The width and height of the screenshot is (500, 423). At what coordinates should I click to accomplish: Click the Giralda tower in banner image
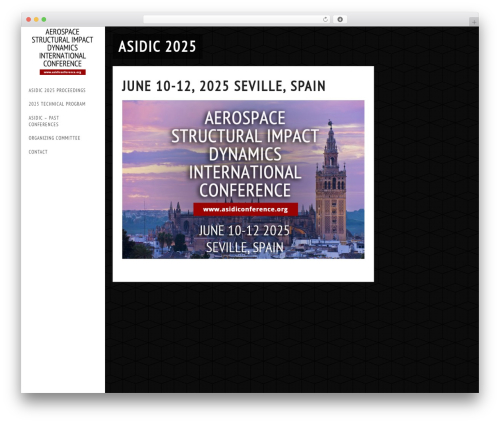pyautogui.click(x=331, y=182)
